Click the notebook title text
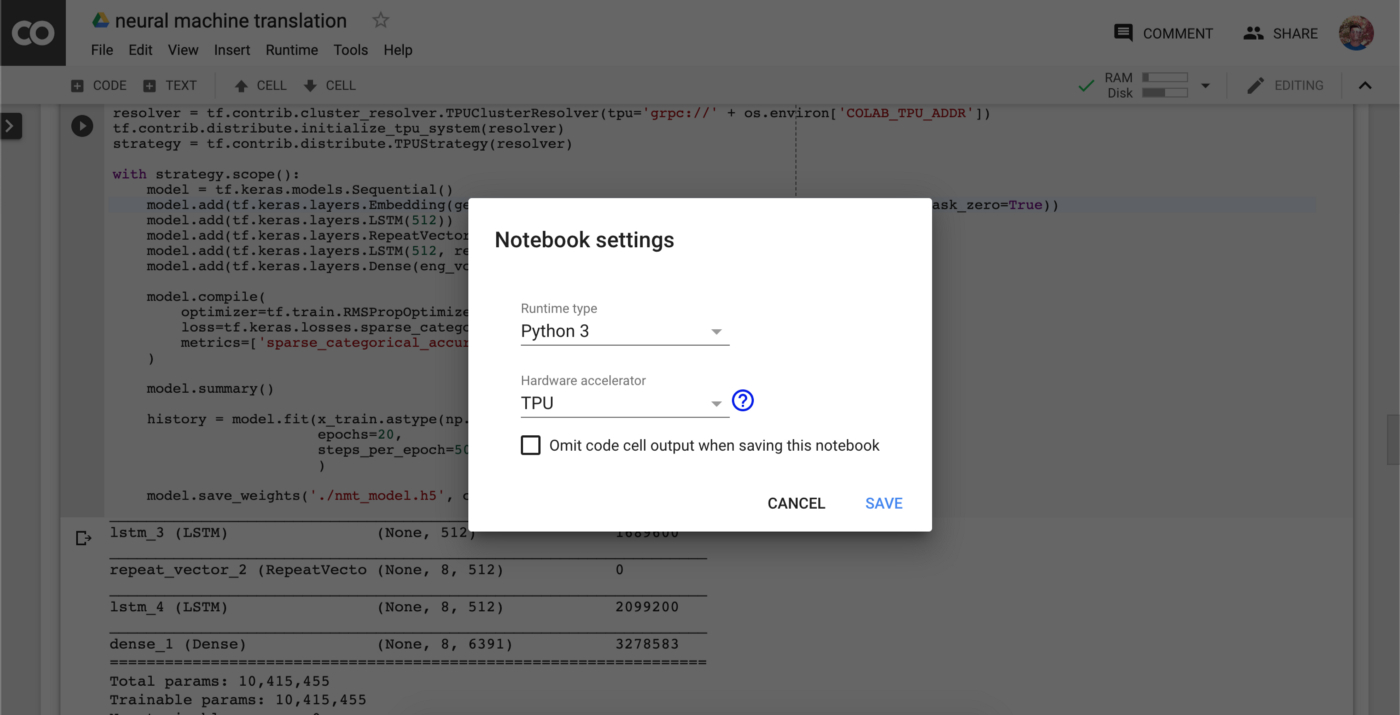Image resolution: width=1400 pixels, height=715 pixels. click(x=231, y=20)
